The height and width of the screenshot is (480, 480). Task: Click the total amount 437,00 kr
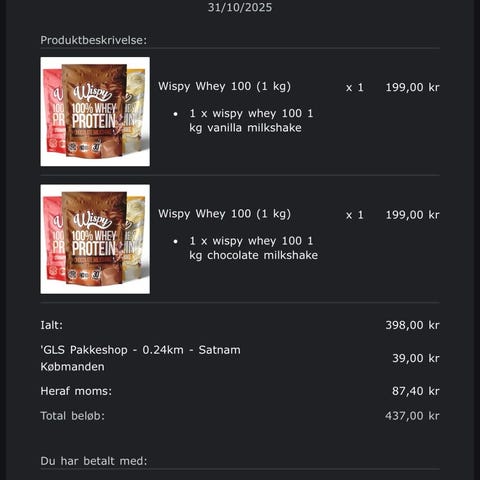click(412, 416)
